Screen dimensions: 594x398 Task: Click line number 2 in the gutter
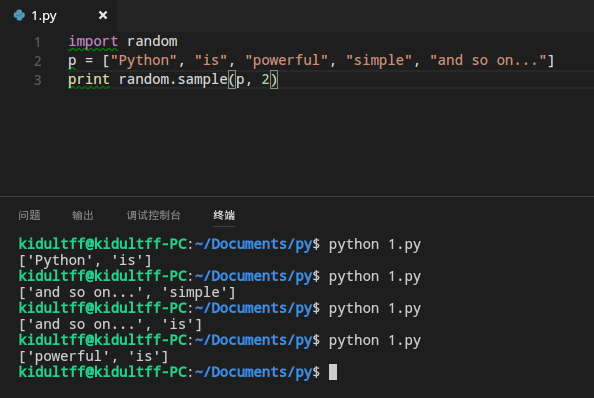click(37, 61)
